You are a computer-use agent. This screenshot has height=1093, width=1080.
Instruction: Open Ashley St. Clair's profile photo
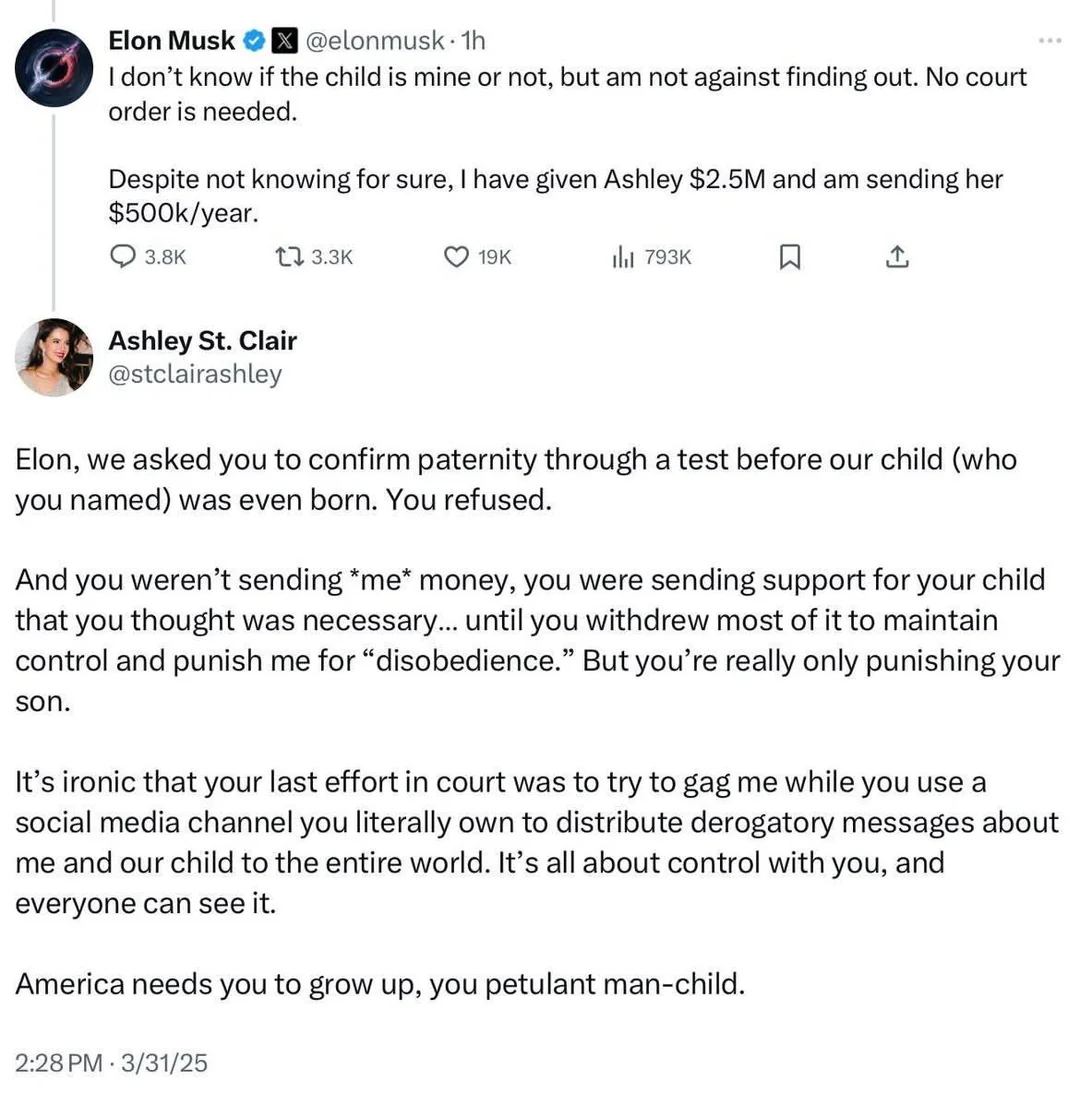[54, 357]
